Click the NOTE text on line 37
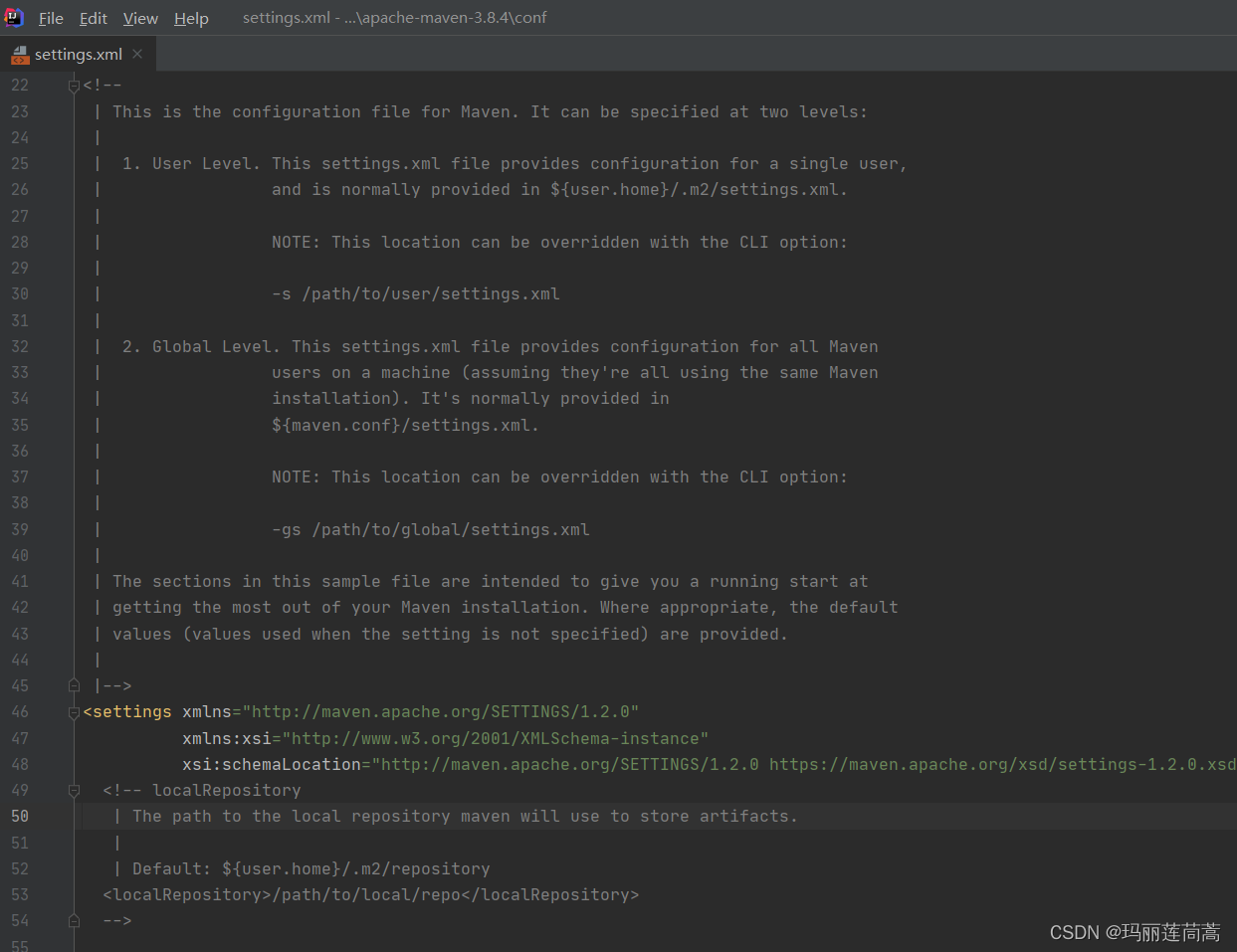This screenshot has height=952, width=1237. 559,476
